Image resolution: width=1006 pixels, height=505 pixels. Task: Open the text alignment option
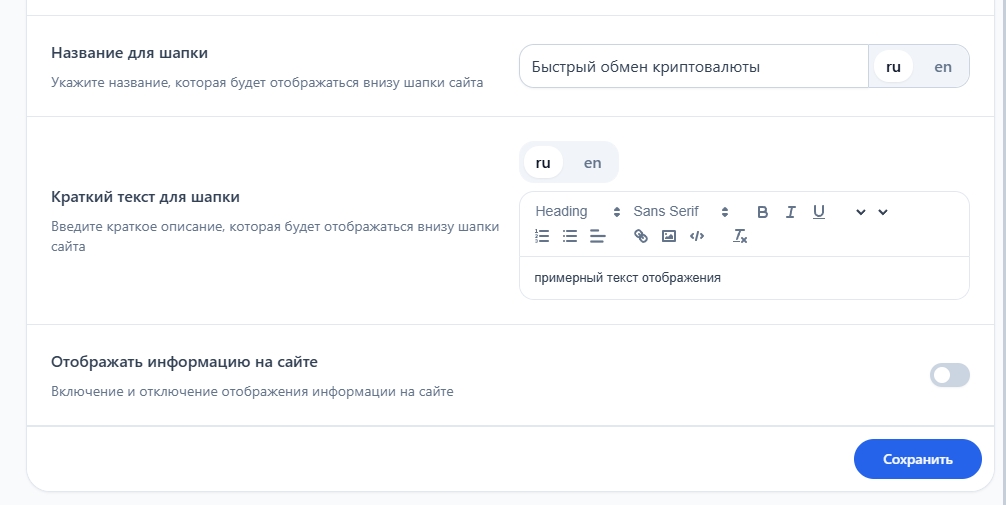point(598,237)
